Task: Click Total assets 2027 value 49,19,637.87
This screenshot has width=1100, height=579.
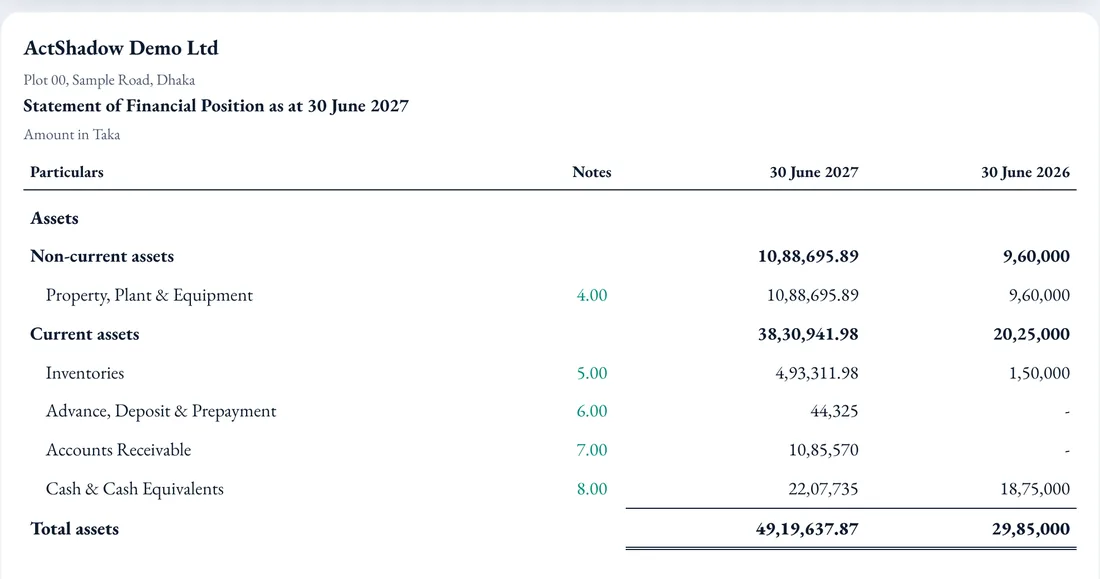Action: point(807,529)
